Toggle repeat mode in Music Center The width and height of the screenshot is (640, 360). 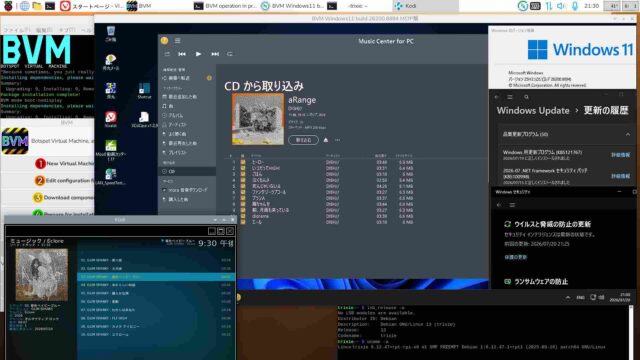(230, 54)
